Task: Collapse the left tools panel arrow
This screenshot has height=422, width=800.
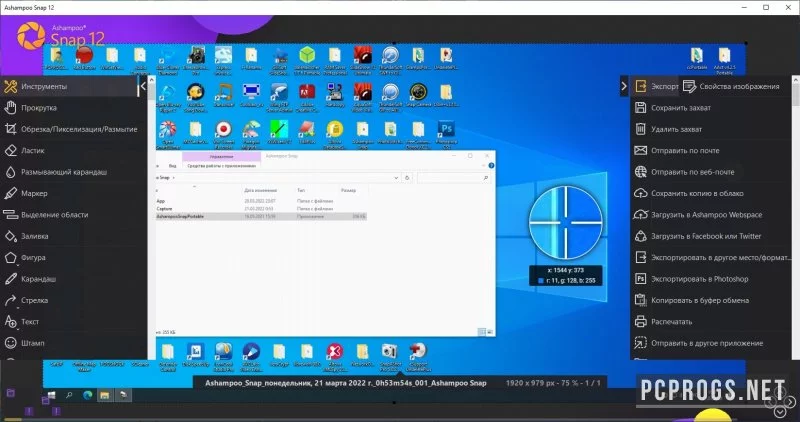Action: pyautogui.click(x=143, y=86)
